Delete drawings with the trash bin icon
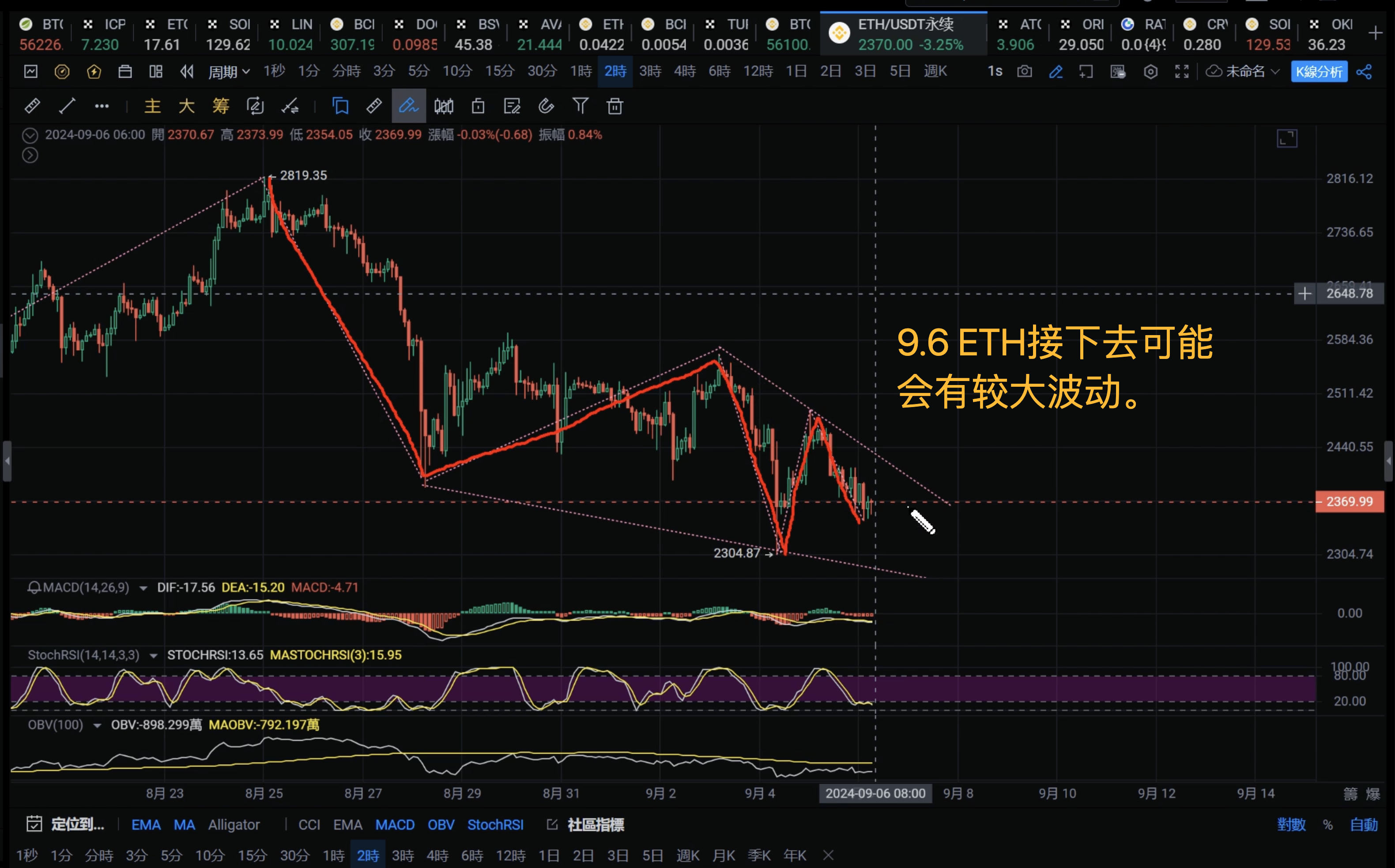1395x868 pixels. [615, 106]
